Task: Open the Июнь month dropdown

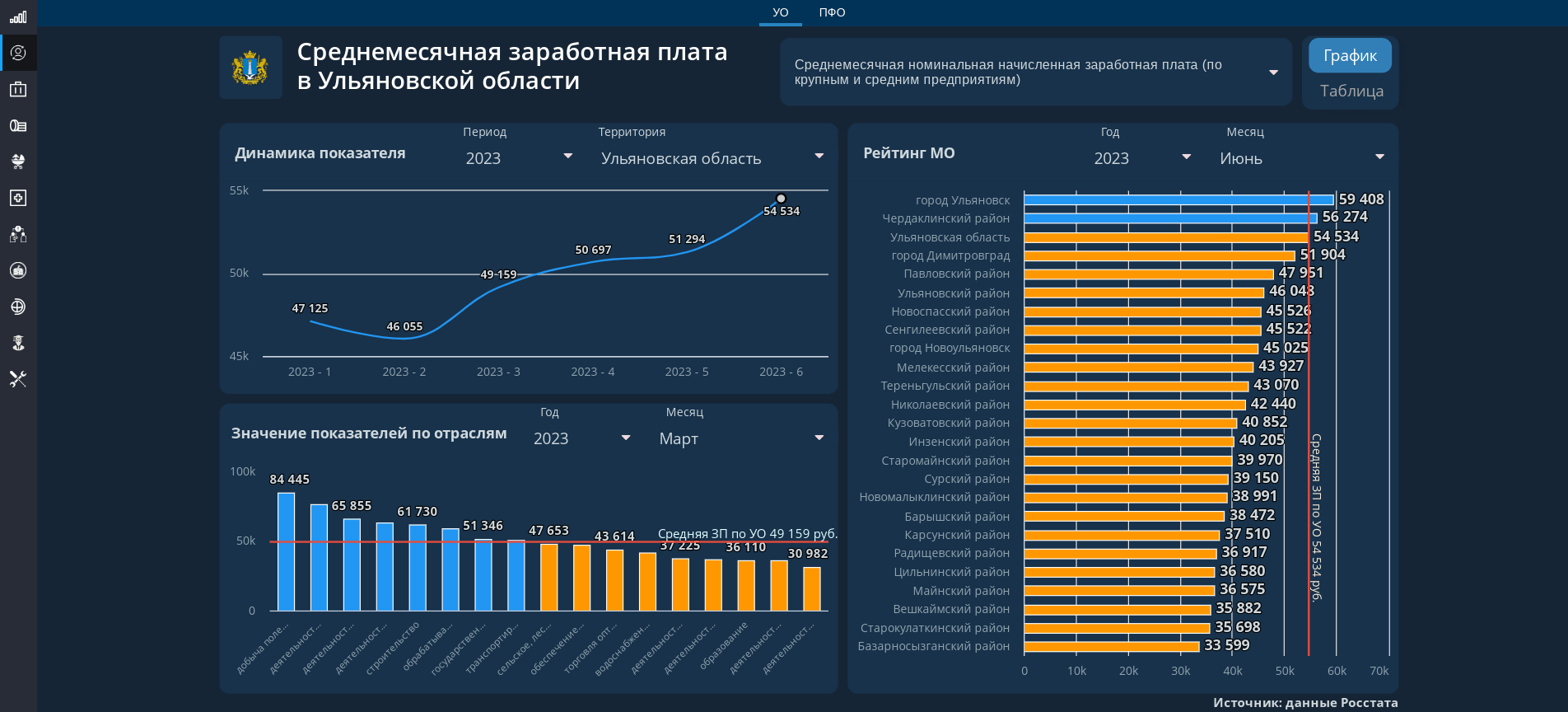Action: [1302, 157]
